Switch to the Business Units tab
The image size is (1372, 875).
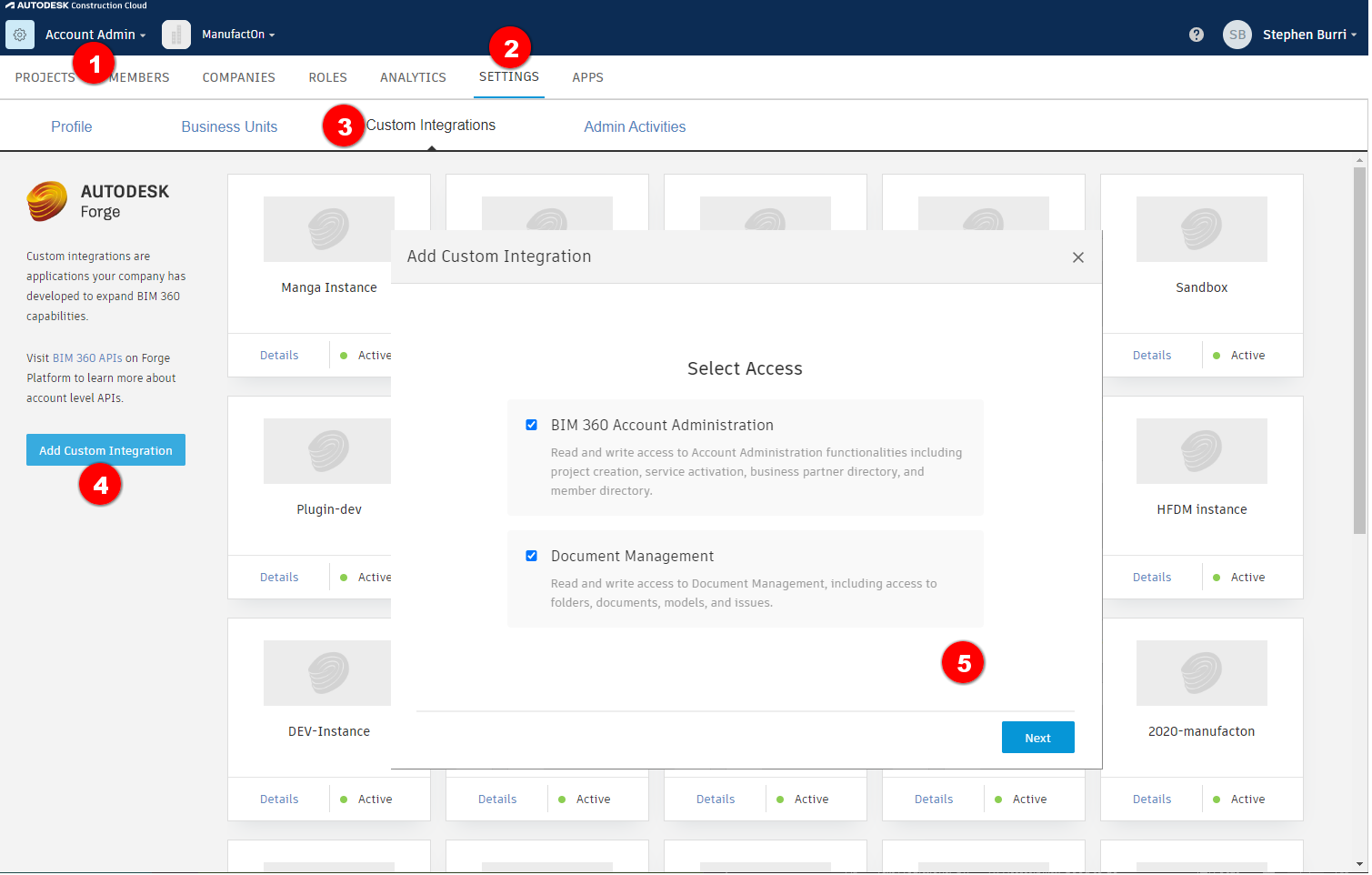coord(229,126)
